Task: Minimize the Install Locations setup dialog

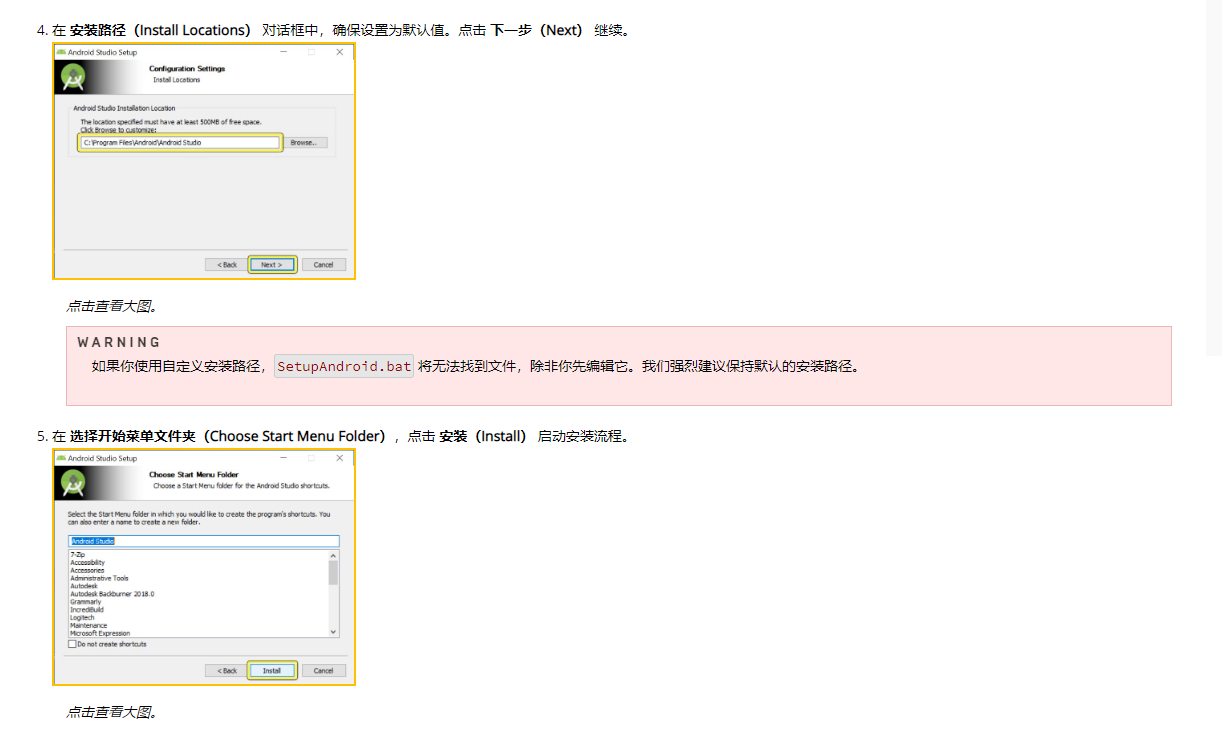Action: [x=284, y=52]
